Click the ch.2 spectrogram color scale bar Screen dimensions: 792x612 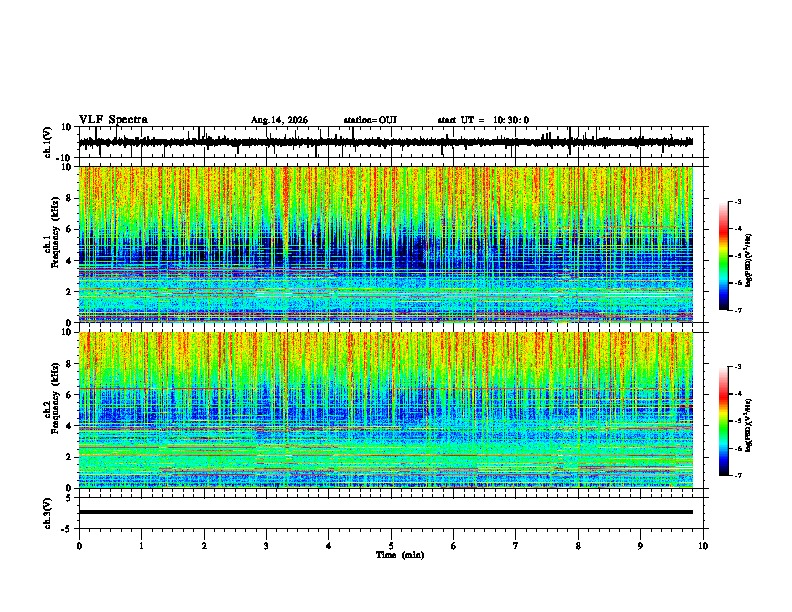click(x=724, y=421)
